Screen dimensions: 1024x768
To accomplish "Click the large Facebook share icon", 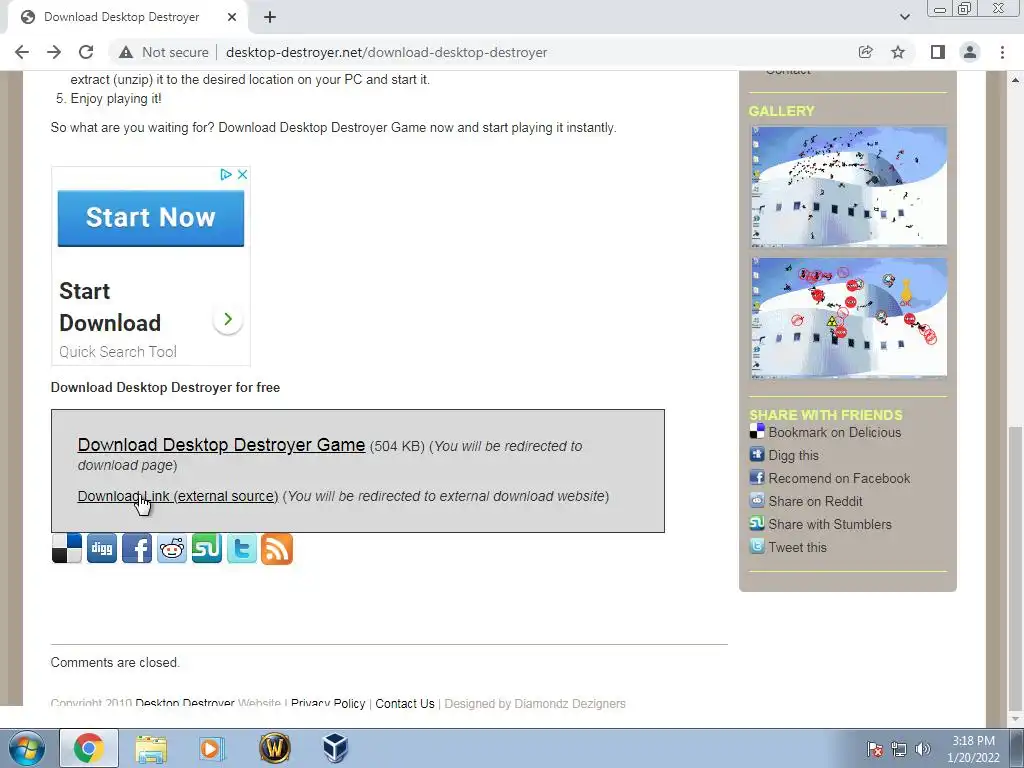I will [136, 549].
